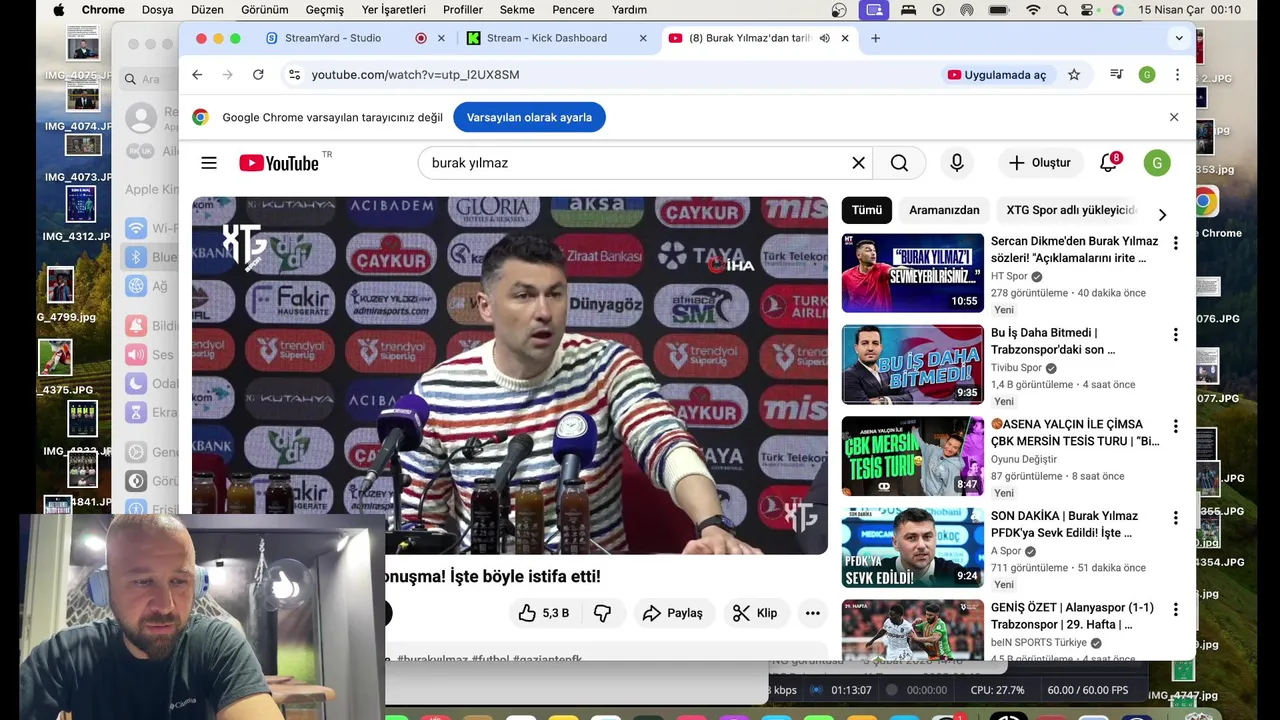1280x720 pixels.
Task: Reload the page in Chrome
Action: point(258,75)
